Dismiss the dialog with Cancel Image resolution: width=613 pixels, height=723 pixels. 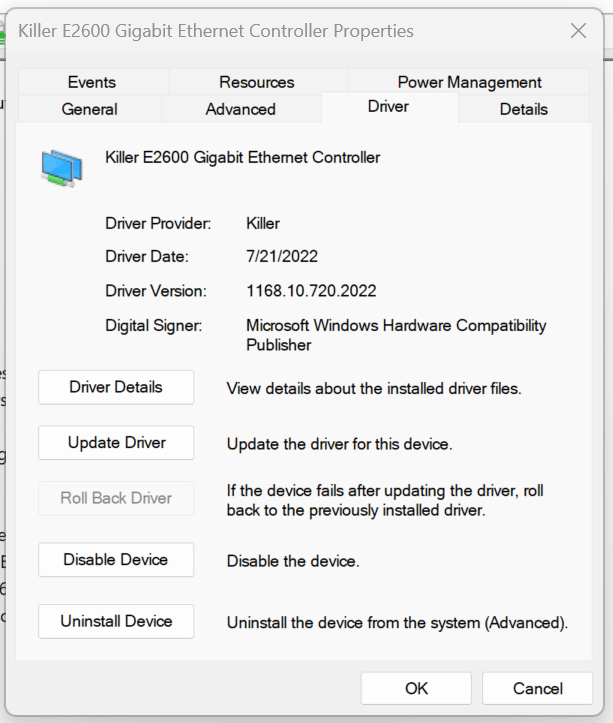click(537, 688)
